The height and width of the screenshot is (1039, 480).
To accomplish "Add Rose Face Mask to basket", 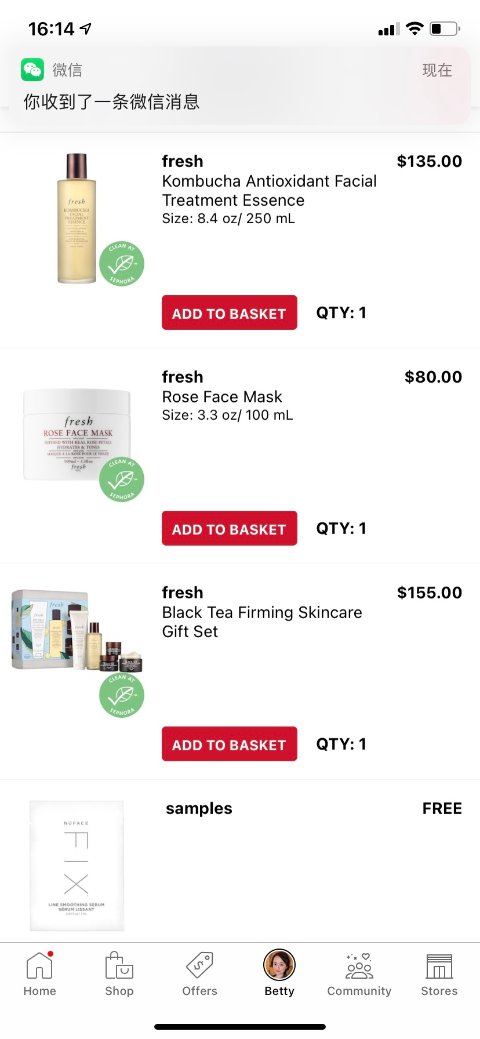I will tap(229, 528).
